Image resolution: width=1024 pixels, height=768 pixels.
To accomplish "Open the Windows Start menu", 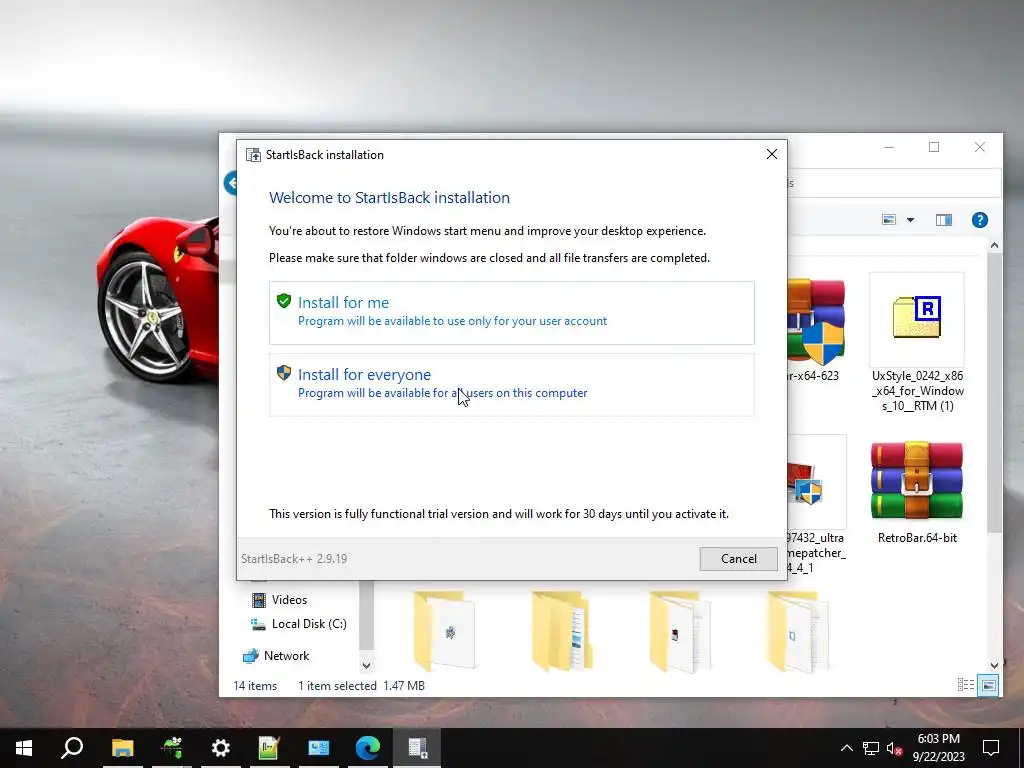I will [x=24, y=748].
